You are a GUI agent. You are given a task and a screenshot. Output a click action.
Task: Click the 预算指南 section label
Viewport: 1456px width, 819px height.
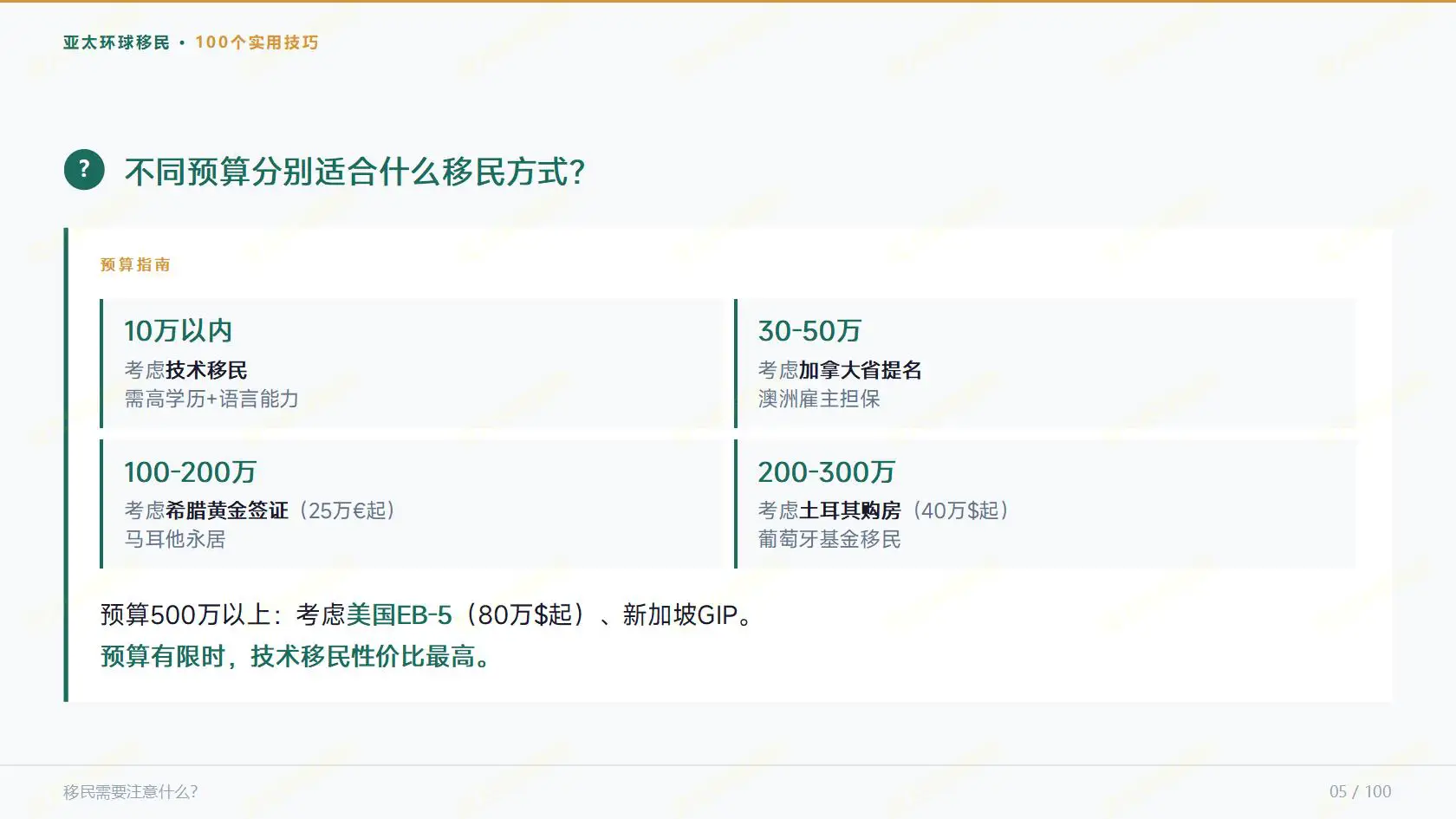(x=135, y=265)
